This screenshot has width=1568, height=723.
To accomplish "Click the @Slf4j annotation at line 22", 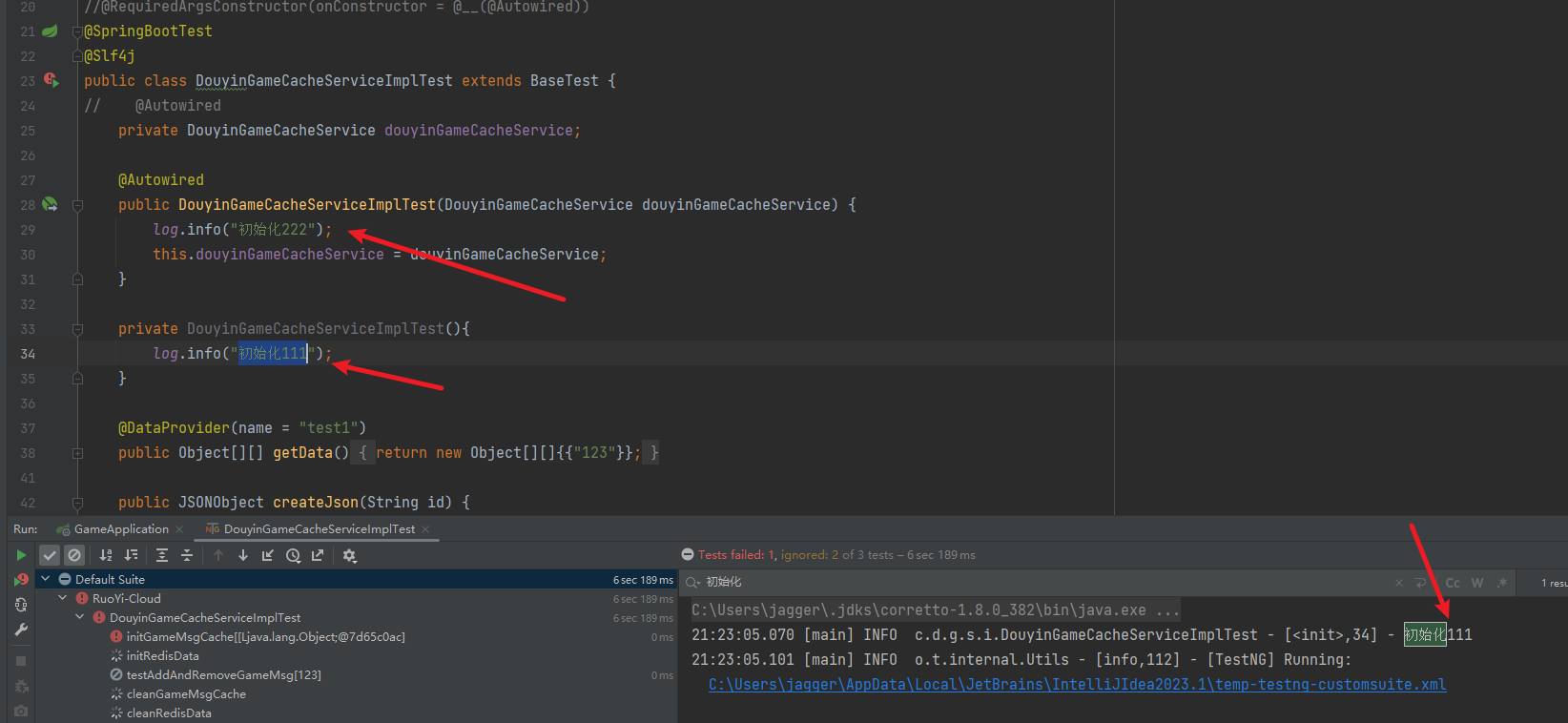I will pos(110,56).
